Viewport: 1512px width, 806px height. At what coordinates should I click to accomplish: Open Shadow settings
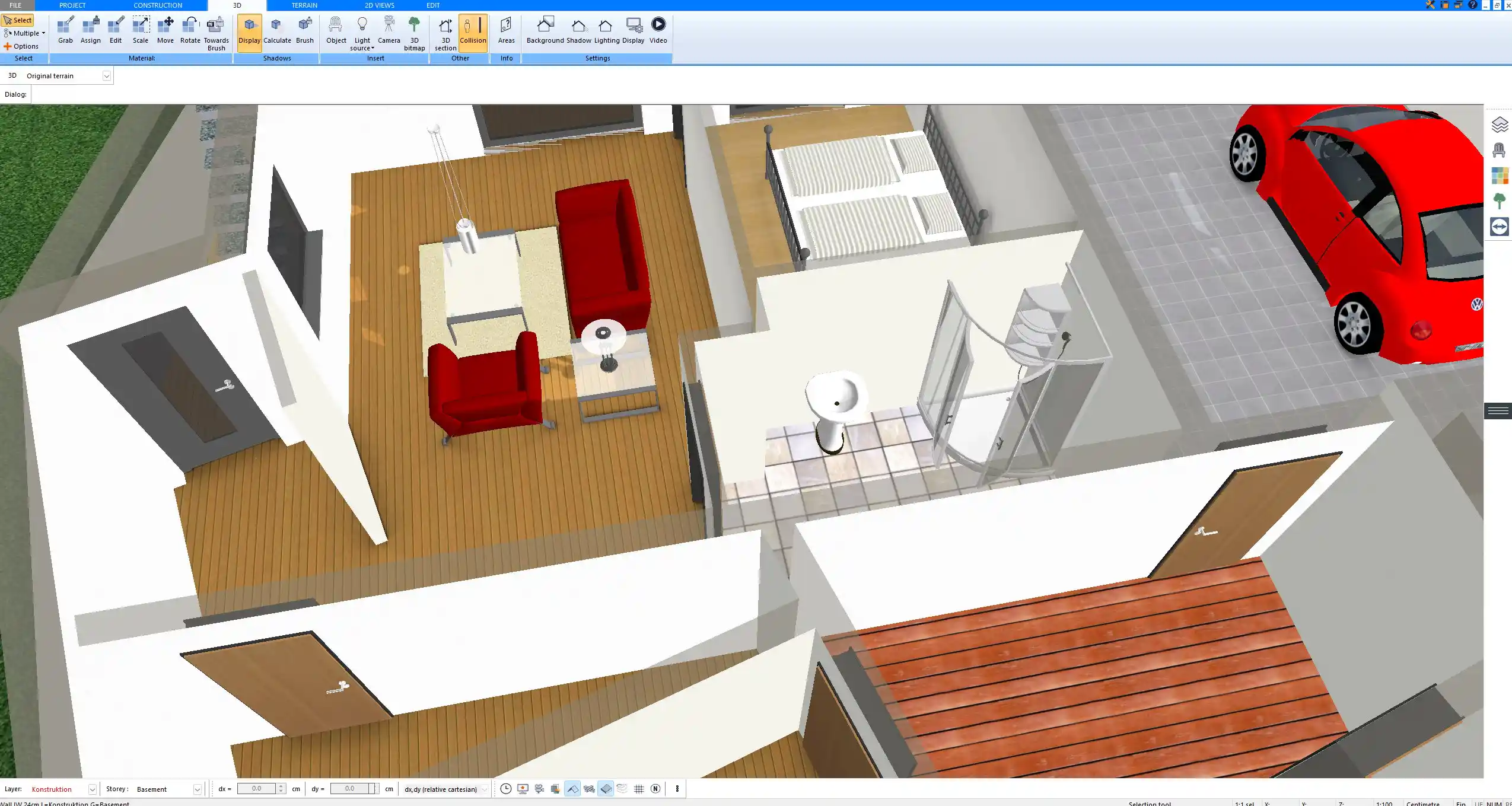[x=578, y=30]
